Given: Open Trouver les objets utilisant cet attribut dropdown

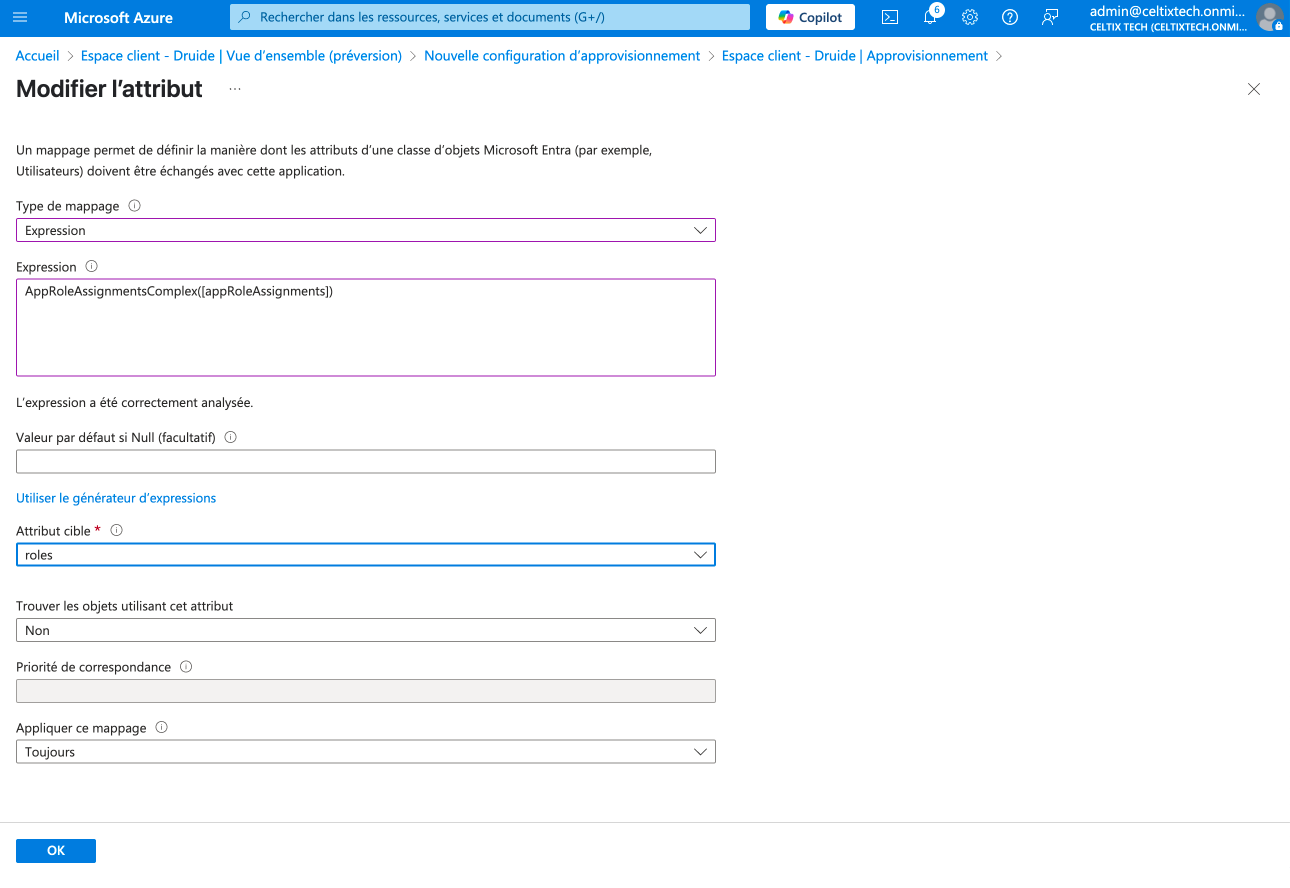Looking at the screenshot, I should click(x=366, y=630).
